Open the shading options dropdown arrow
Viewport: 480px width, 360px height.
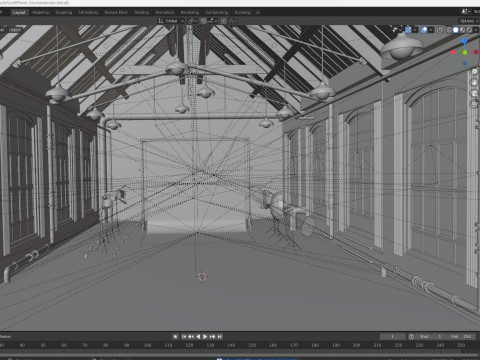tap(476, 30)
